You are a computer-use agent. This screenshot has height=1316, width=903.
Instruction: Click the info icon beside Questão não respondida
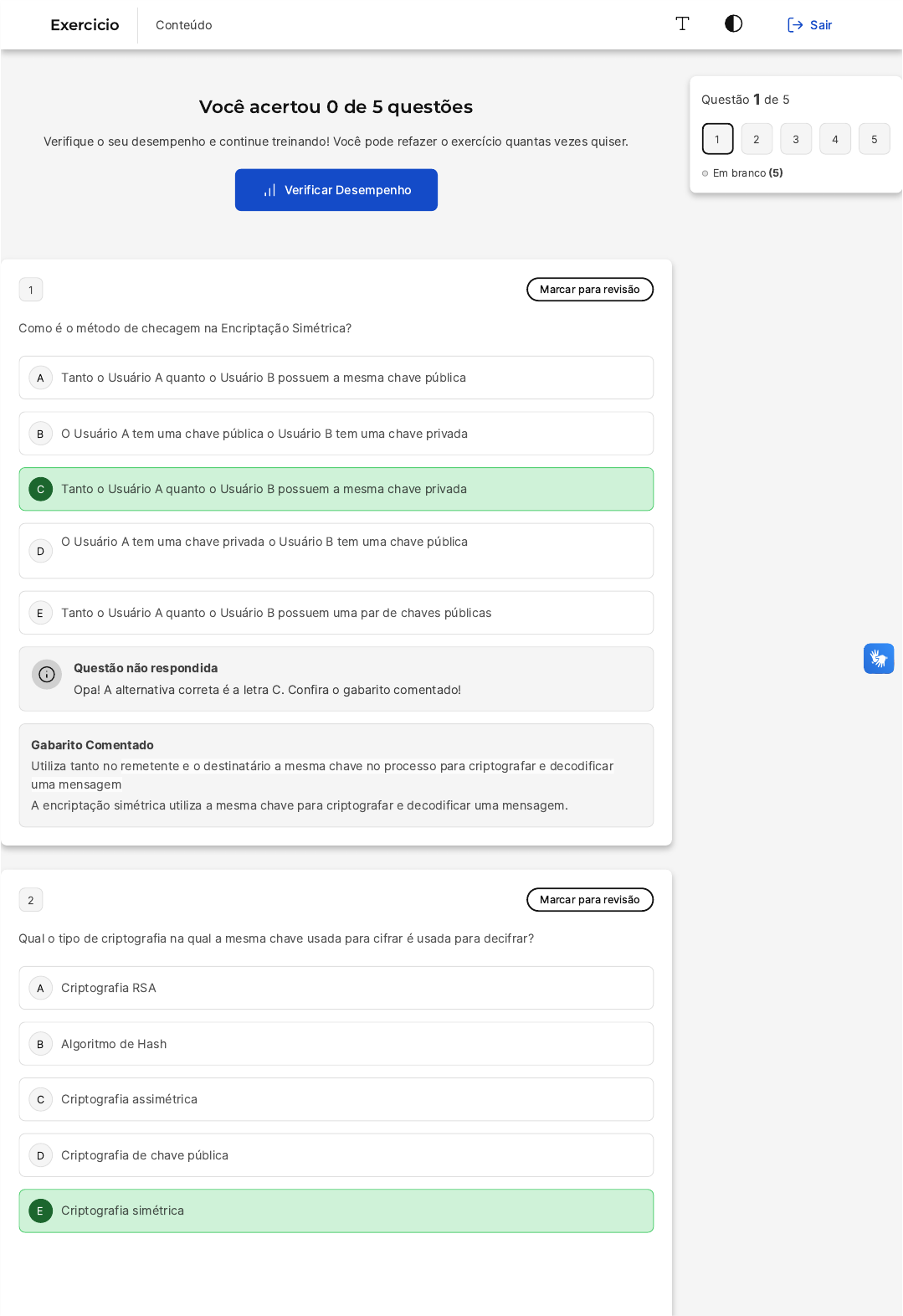coord(47,674)
